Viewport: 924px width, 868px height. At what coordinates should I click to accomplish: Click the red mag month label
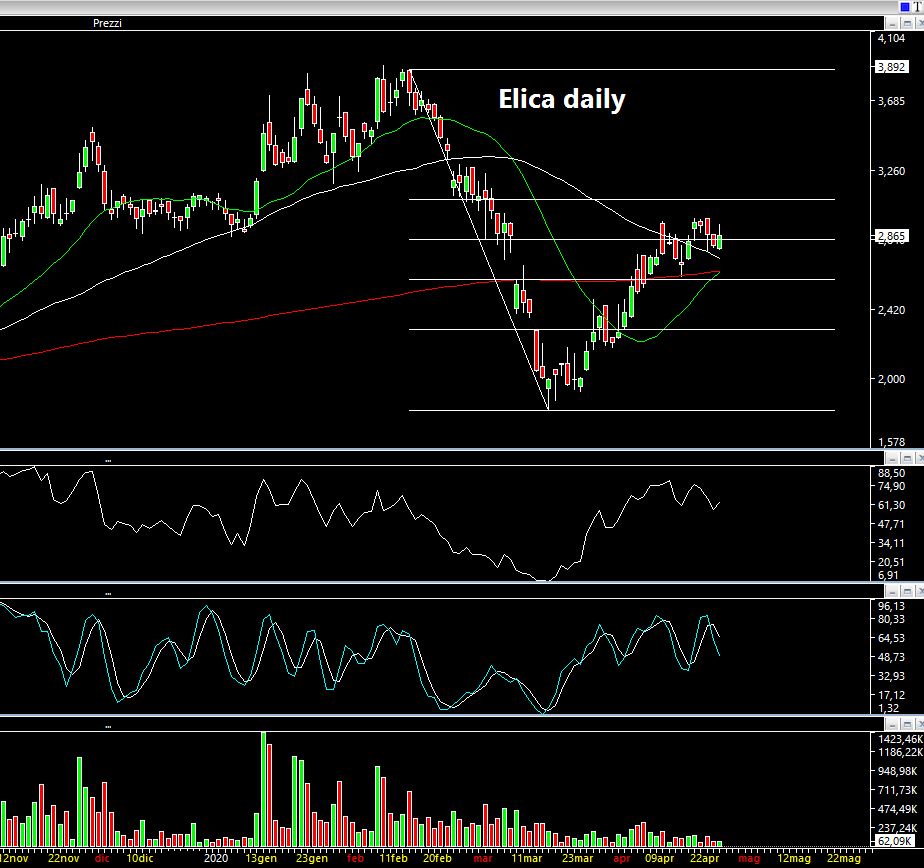pos(749,858)
